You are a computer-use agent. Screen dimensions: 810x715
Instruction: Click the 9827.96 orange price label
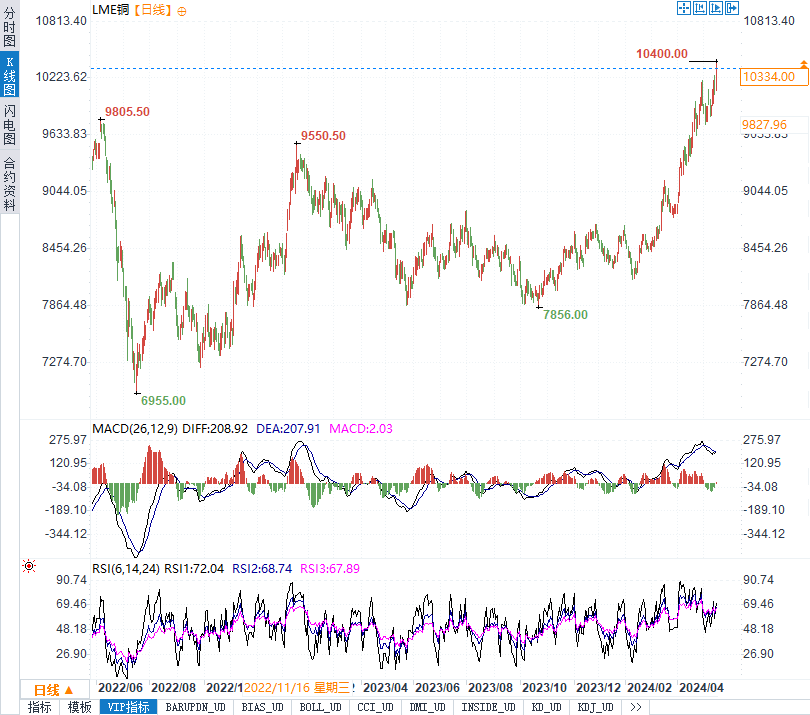(764, 125)
